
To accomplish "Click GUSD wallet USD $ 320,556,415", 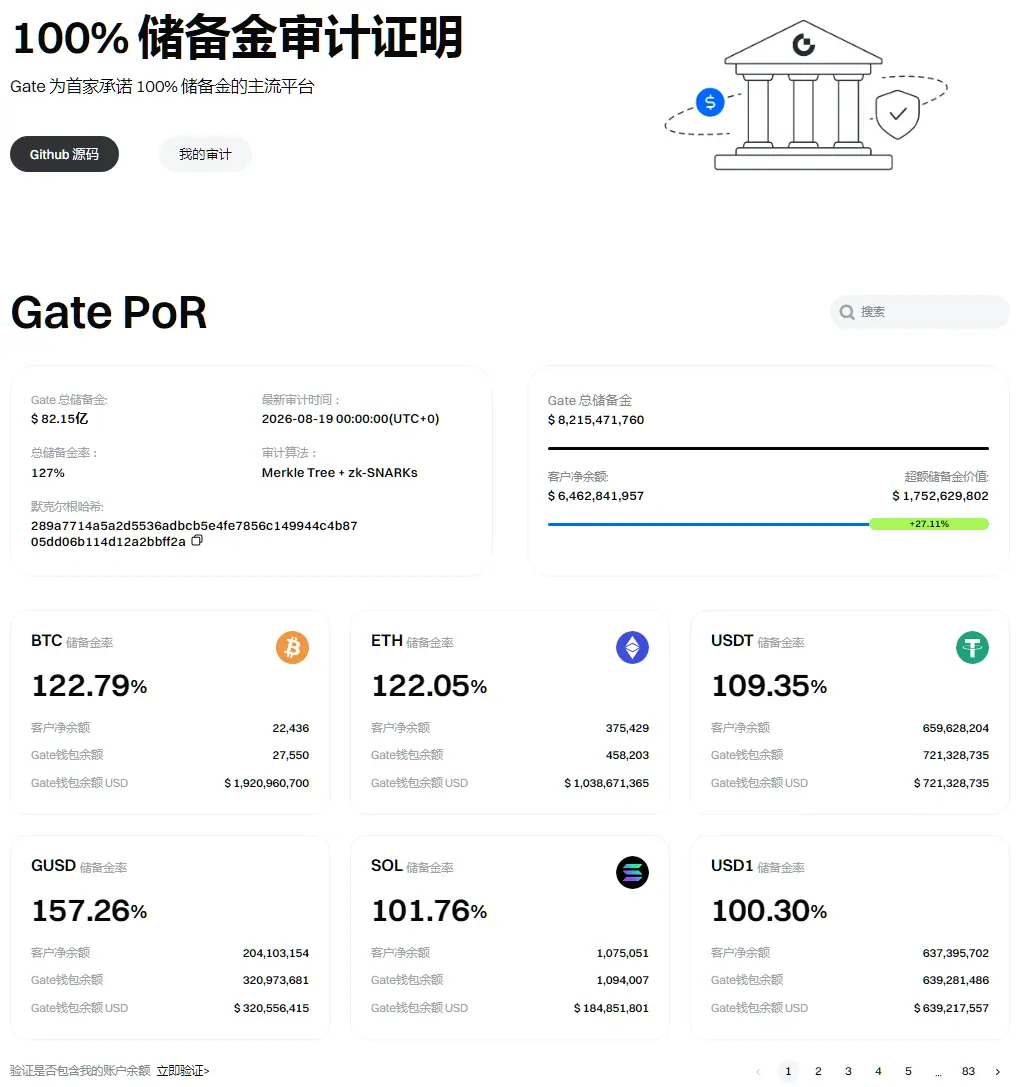I will 272,1008.
